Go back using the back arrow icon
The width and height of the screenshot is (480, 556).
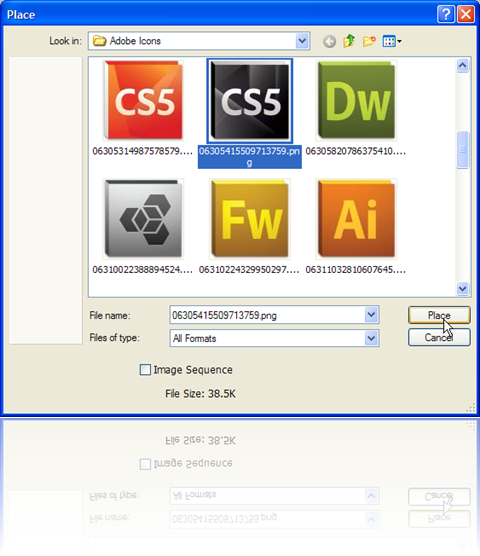point(329,41)
